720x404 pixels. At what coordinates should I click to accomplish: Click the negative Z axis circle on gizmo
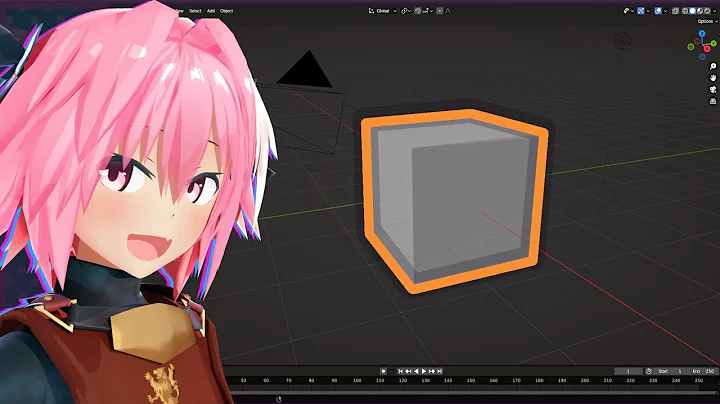pos(703,57)
